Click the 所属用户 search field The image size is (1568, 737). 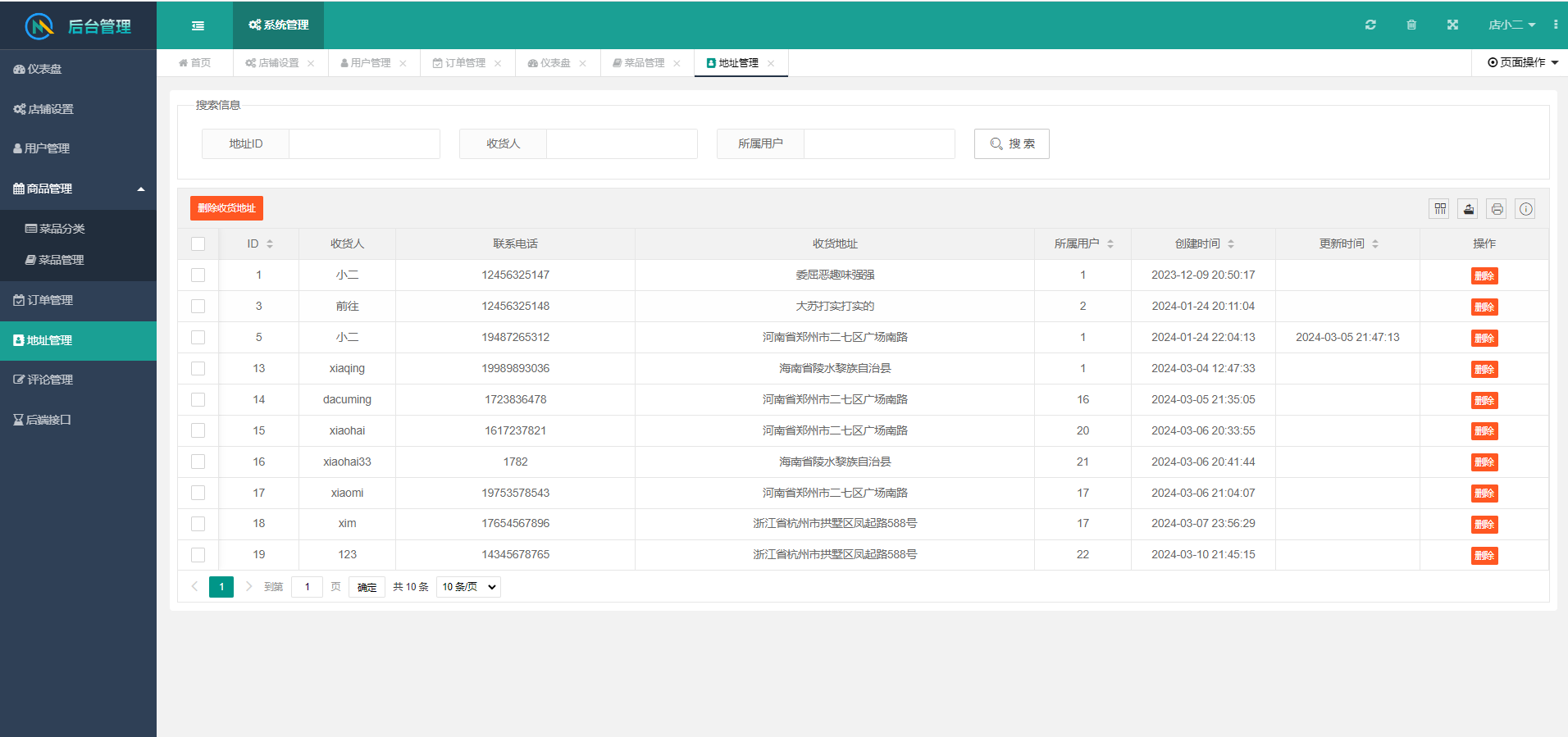879,143
